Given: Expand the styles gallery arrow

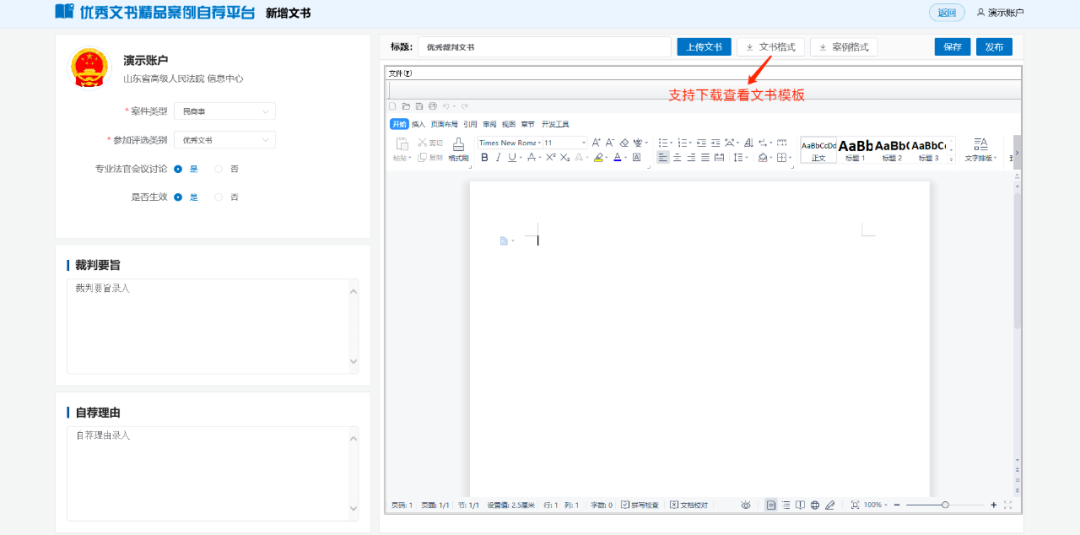Looking at the screenshot, I should (x=951, y=159).
